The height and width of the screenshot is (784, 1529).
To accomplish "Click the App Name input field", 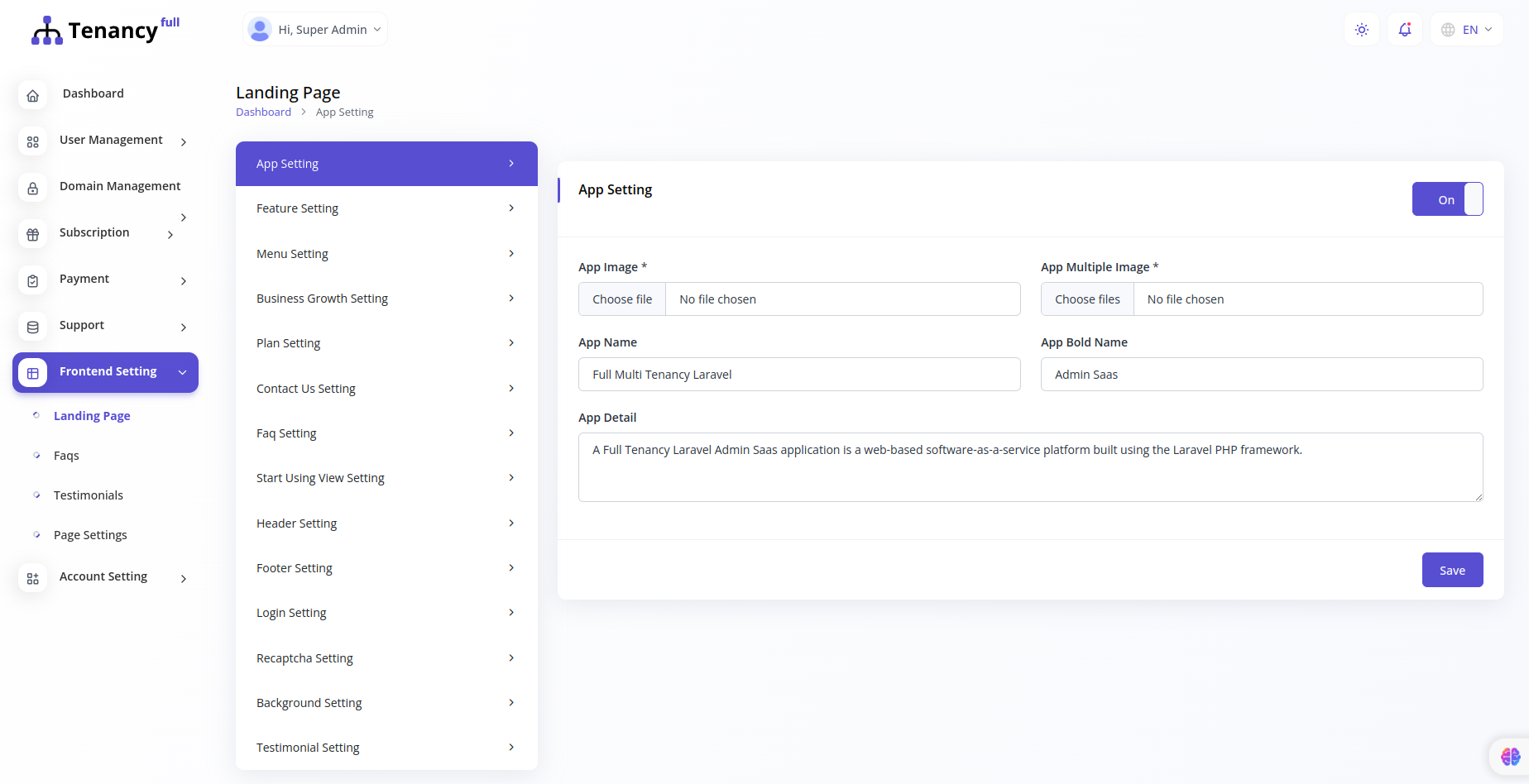I will tap(799, 375).
